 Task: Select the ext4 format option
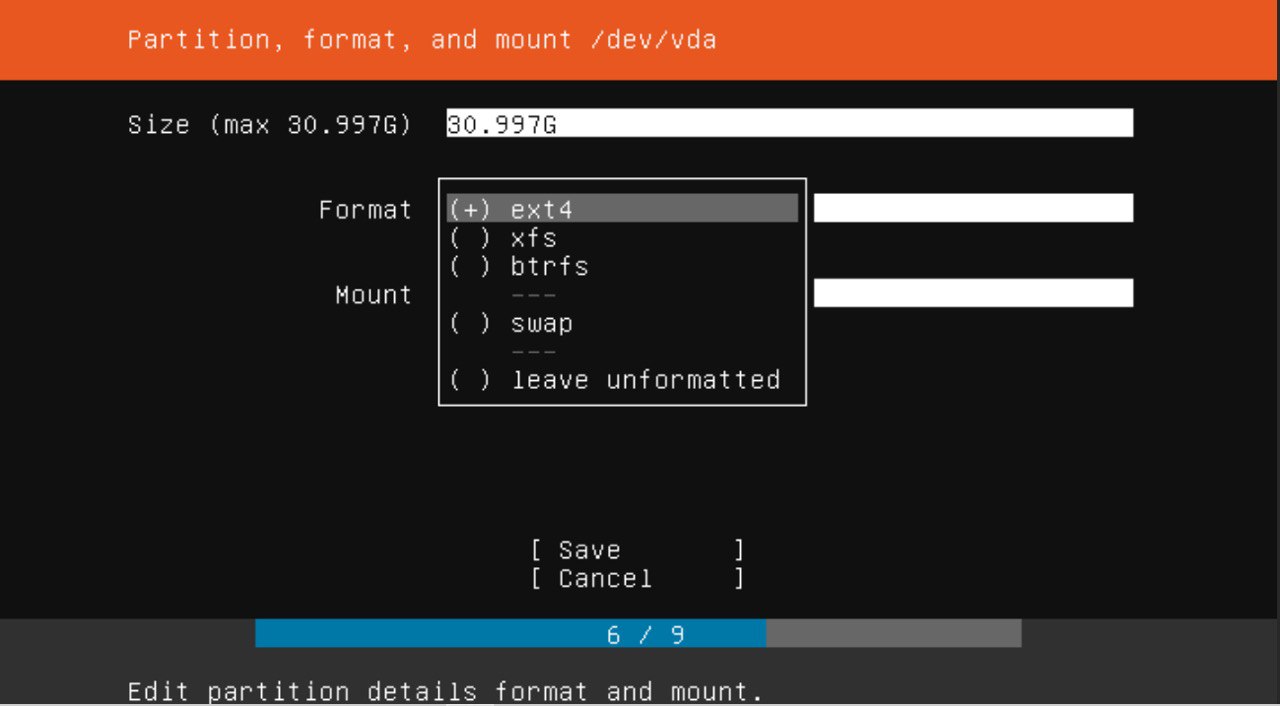pos(622,209)
